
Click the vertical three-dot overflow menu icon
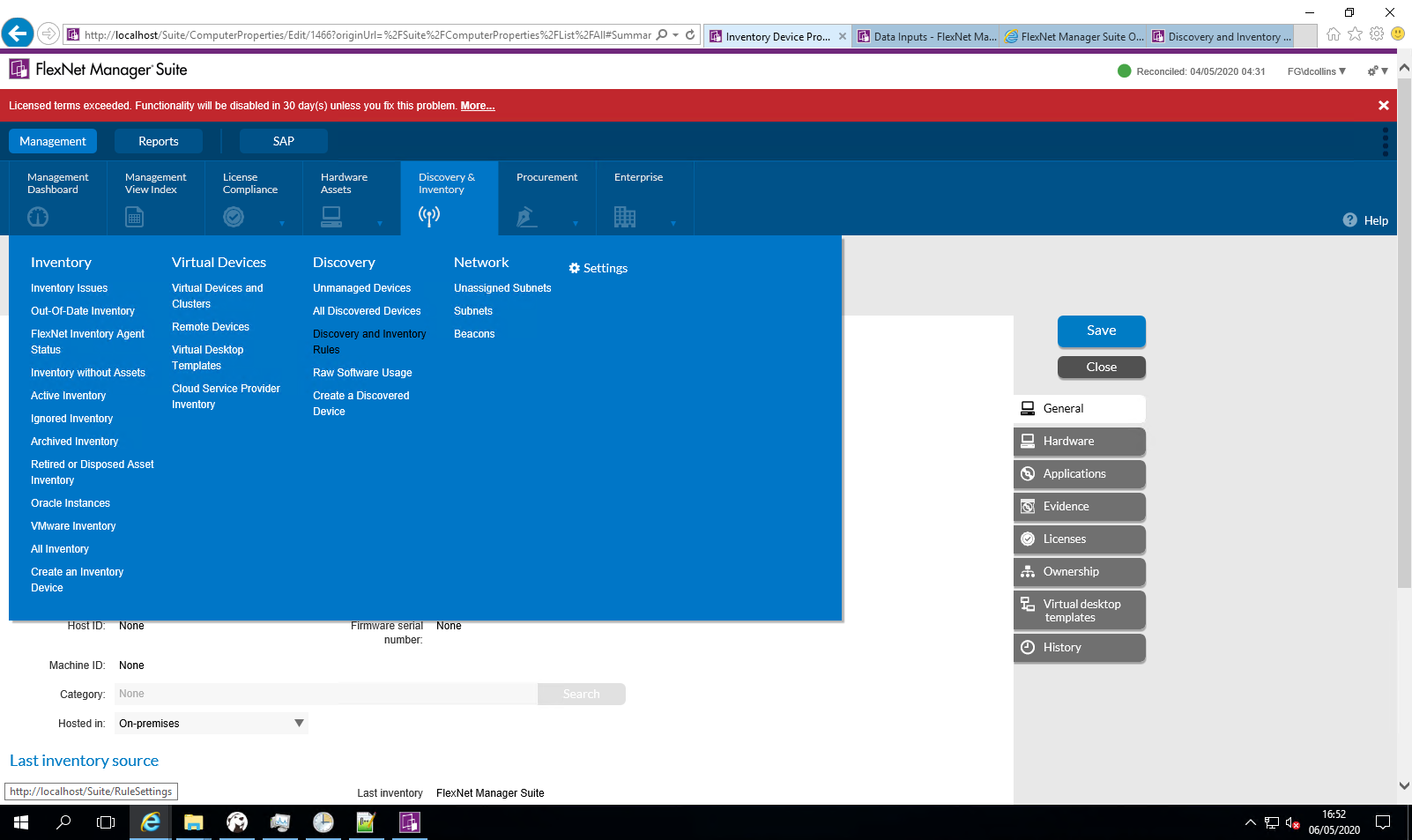[1386, 141]
